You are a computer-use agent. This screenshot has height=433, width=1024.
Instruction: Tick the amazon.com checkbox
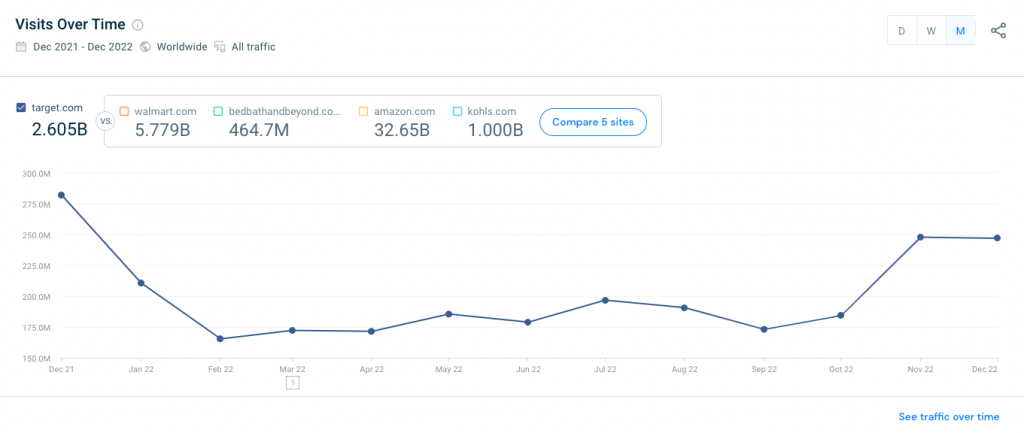point(364,111)
